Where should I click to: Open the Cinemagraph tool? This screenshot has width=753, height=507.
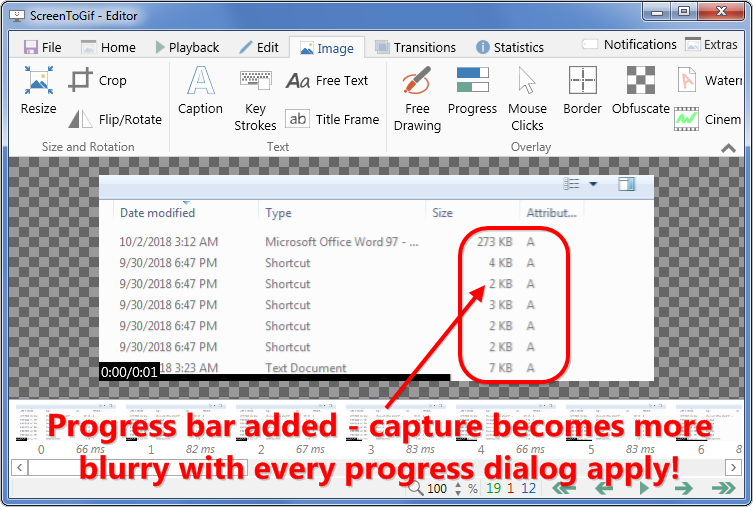(708, 119)
